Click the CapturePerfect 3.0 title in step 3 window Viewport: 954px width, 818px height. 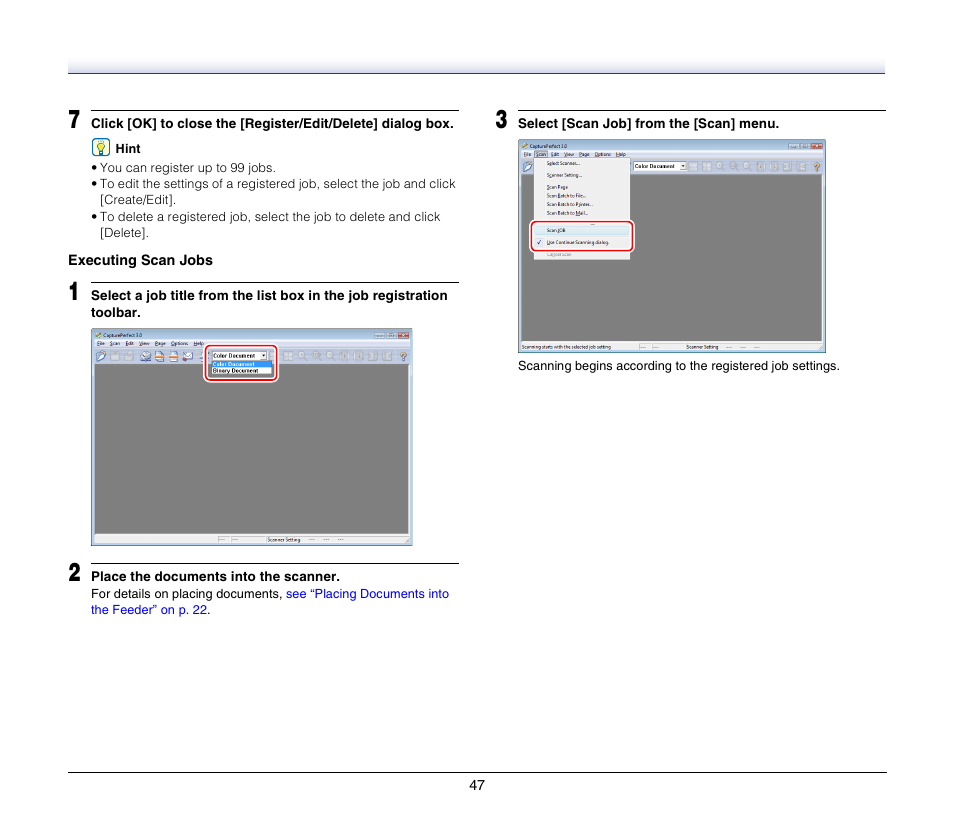click(548, 146)
